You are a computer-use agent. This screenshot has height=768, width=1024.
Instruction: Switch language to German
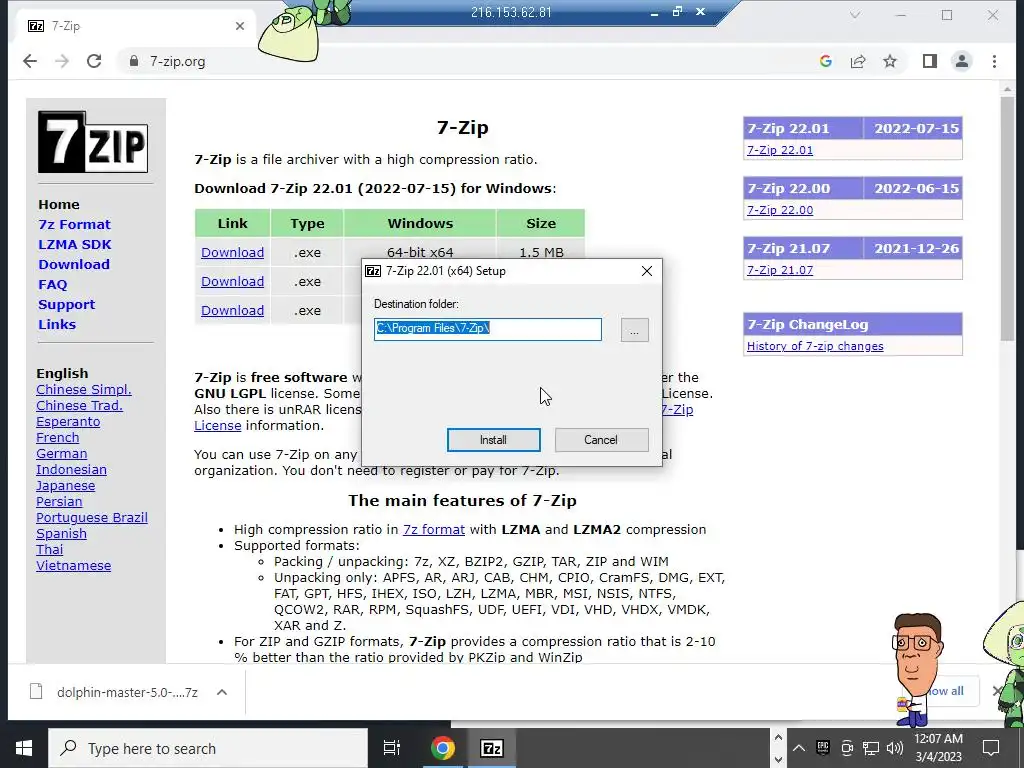(61, 454)
